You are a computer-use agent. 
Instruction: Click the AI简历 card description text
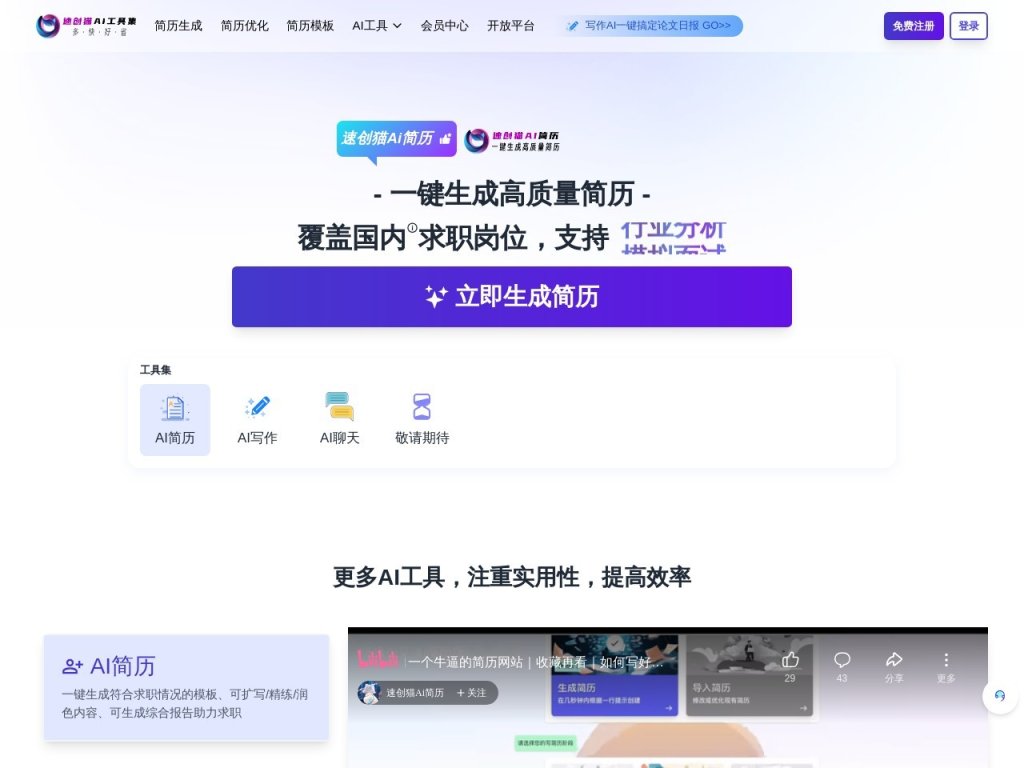point(185,703)
